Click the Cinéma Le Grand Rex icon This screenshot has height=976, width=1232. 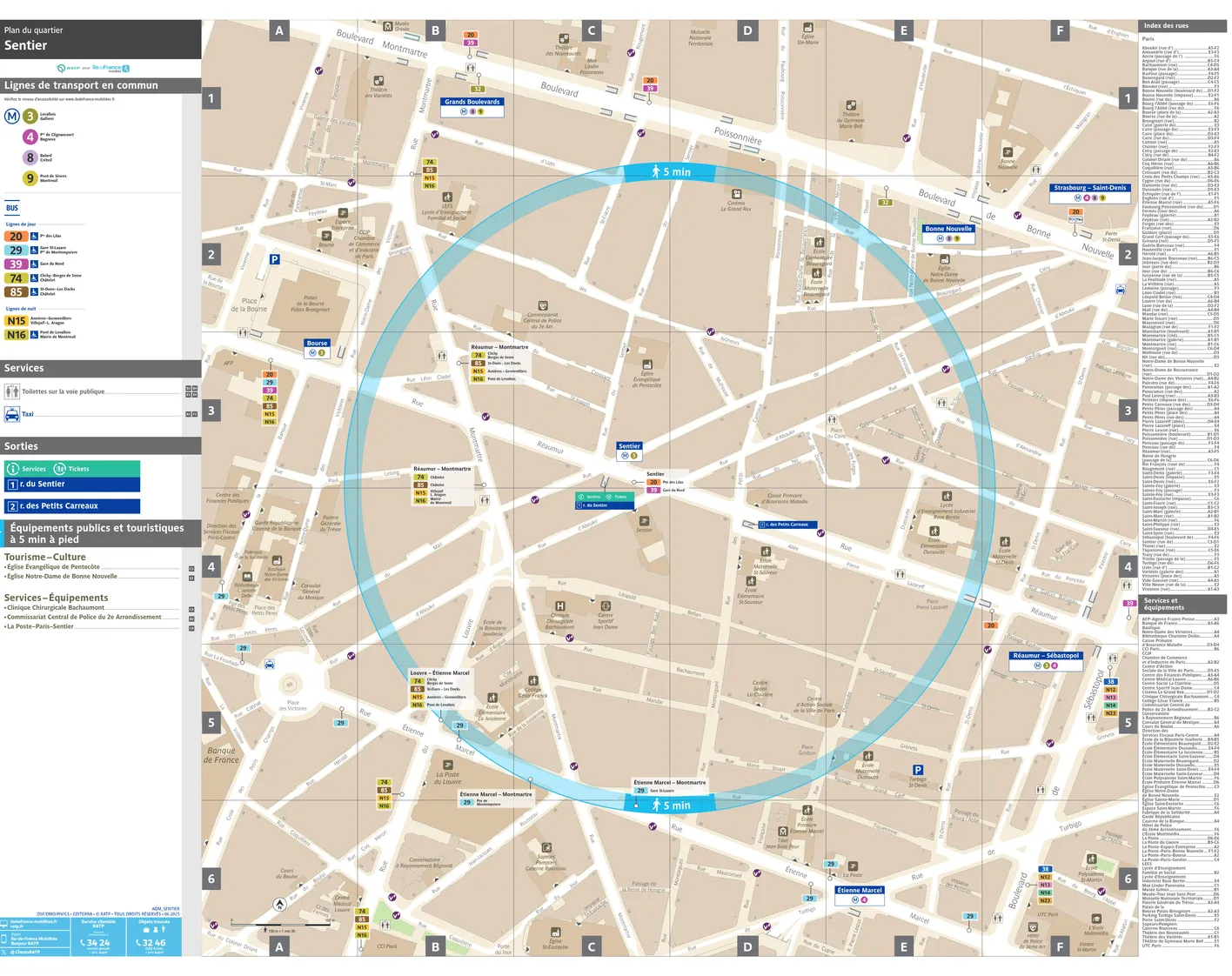coord(737,195)
